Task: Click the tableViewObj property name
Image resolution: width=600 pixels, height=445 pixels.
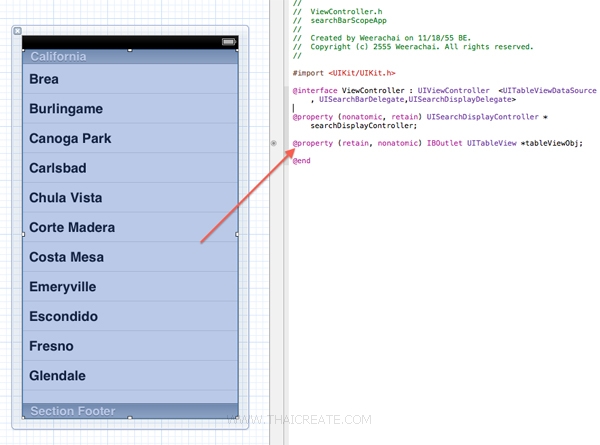Action: point(551,143)
